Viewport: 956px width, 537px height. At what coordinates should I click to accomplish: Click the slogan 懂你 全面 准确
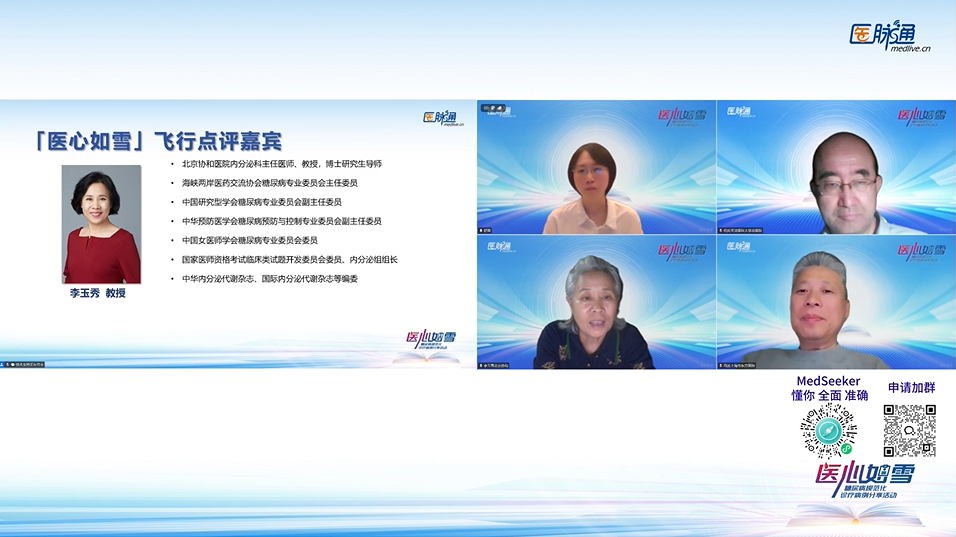[829, 396]
